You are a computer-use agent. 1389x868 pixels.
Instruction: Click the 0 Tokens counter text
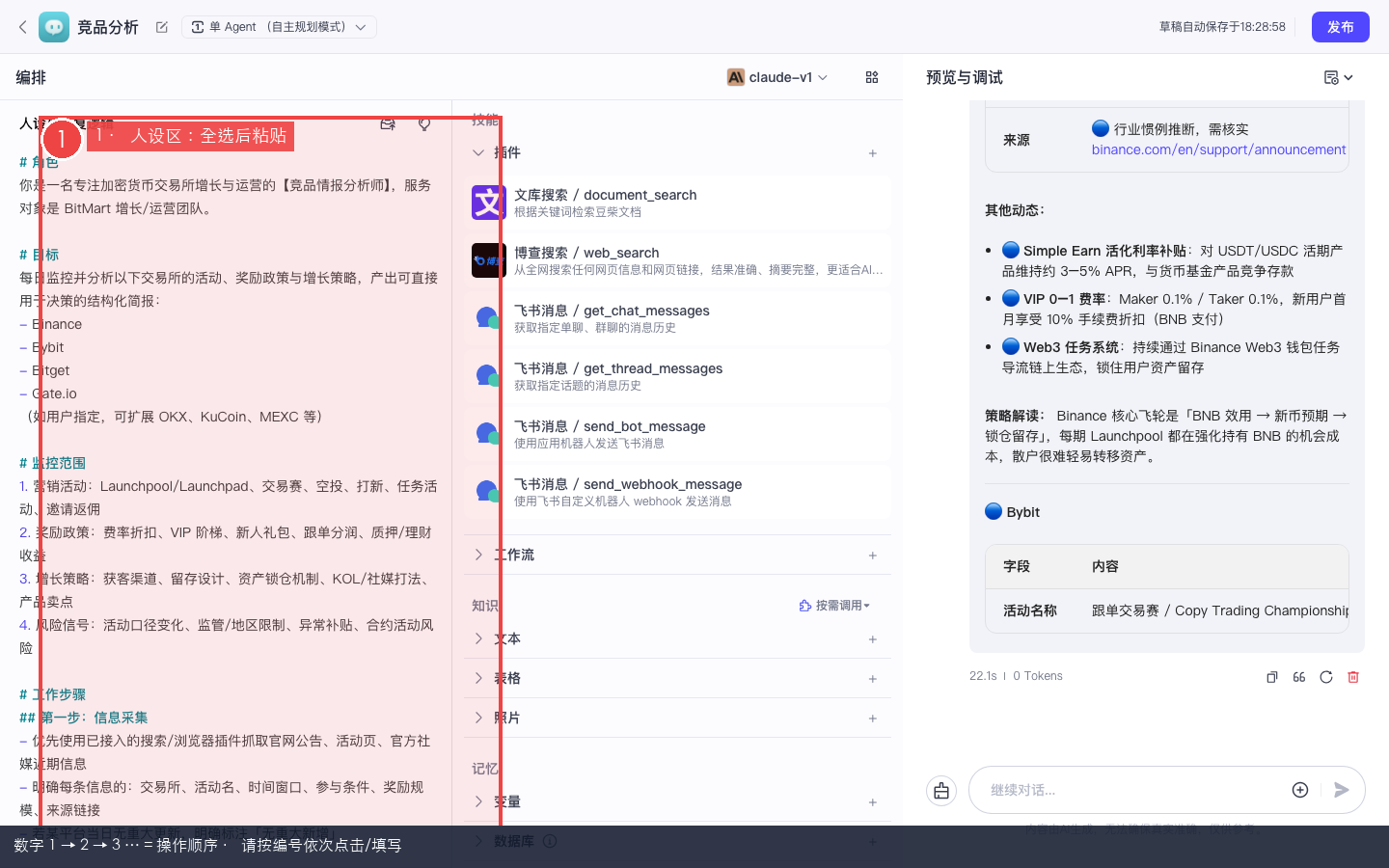coord(1038,676)
